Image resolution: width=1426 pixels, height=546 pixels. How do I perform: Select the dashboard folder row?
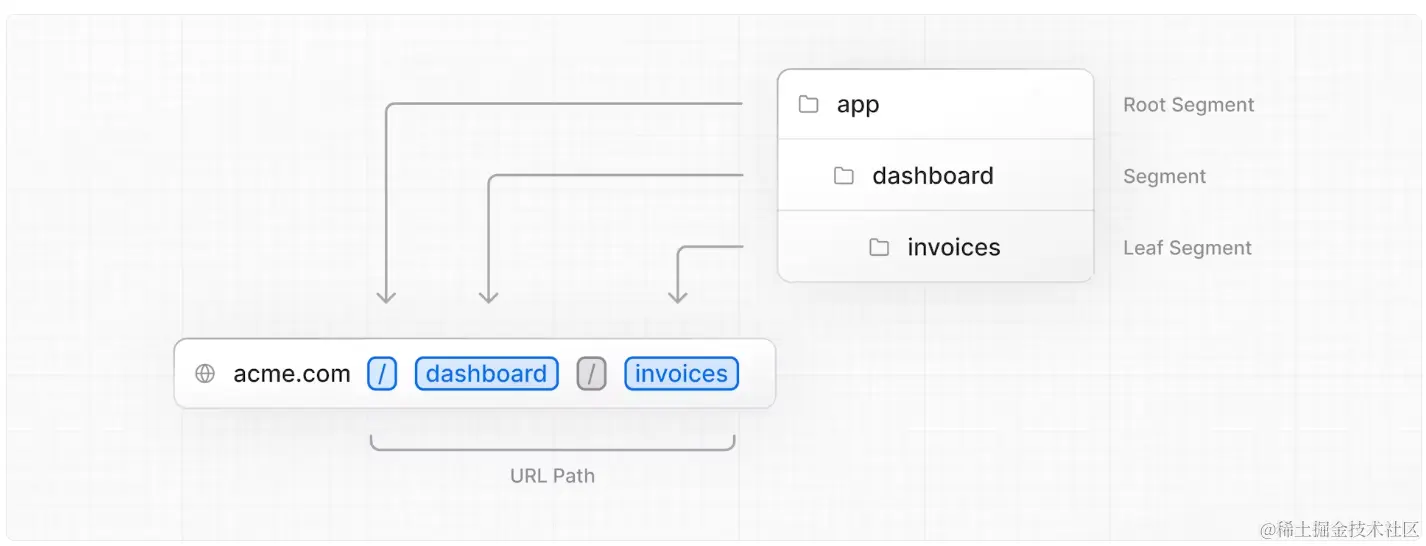point(935,175)
